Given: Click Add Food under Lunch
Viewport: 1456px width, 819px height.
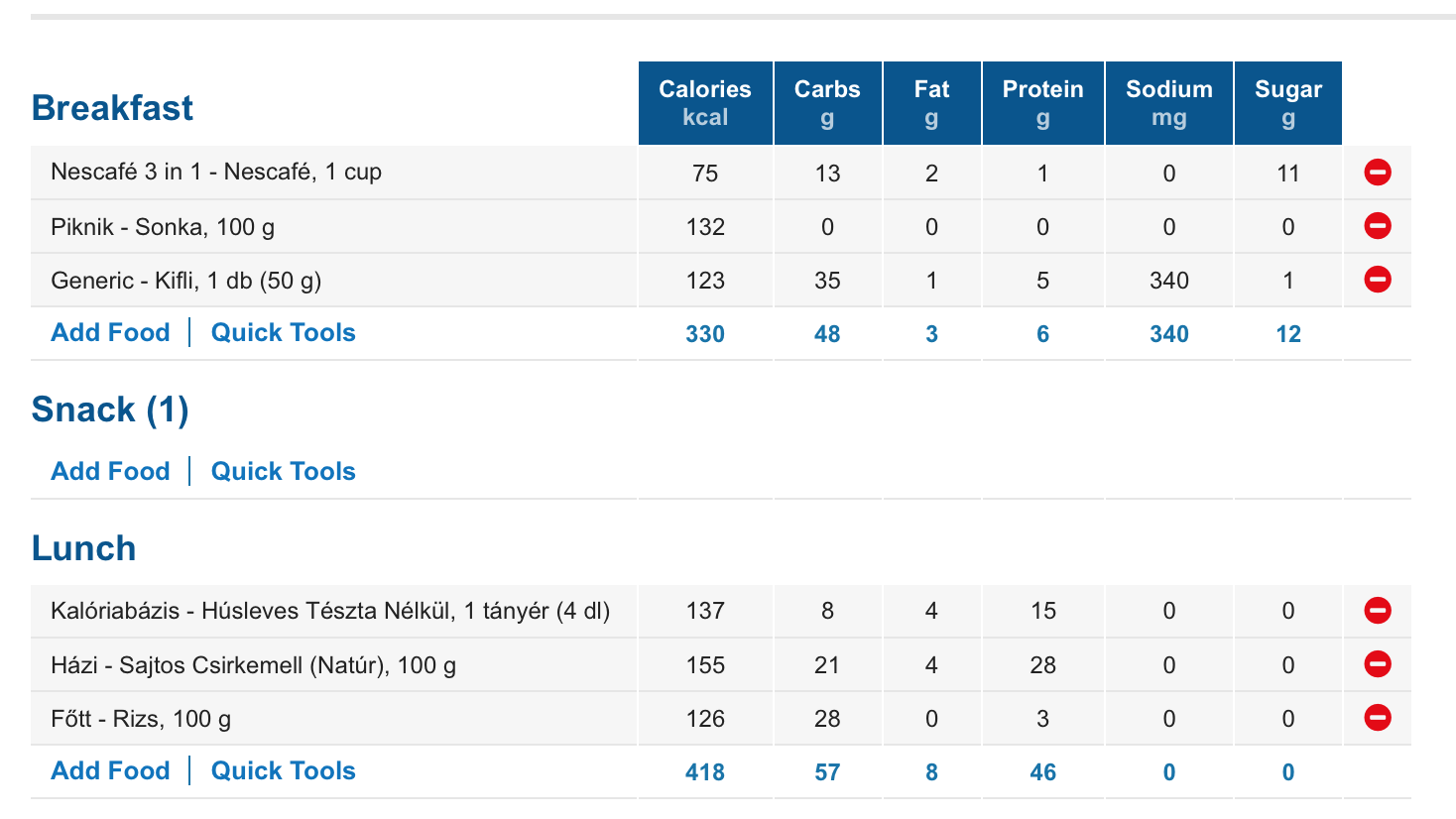Looking at the screenshot, I should [x=110, y=771].
